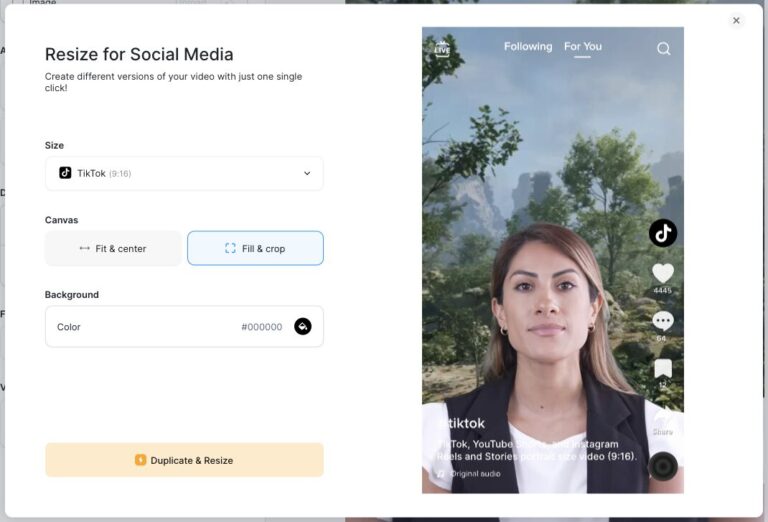Tap the heart like icon
The width and height of the screenshot is (768, 522).
tap(662, 273)
